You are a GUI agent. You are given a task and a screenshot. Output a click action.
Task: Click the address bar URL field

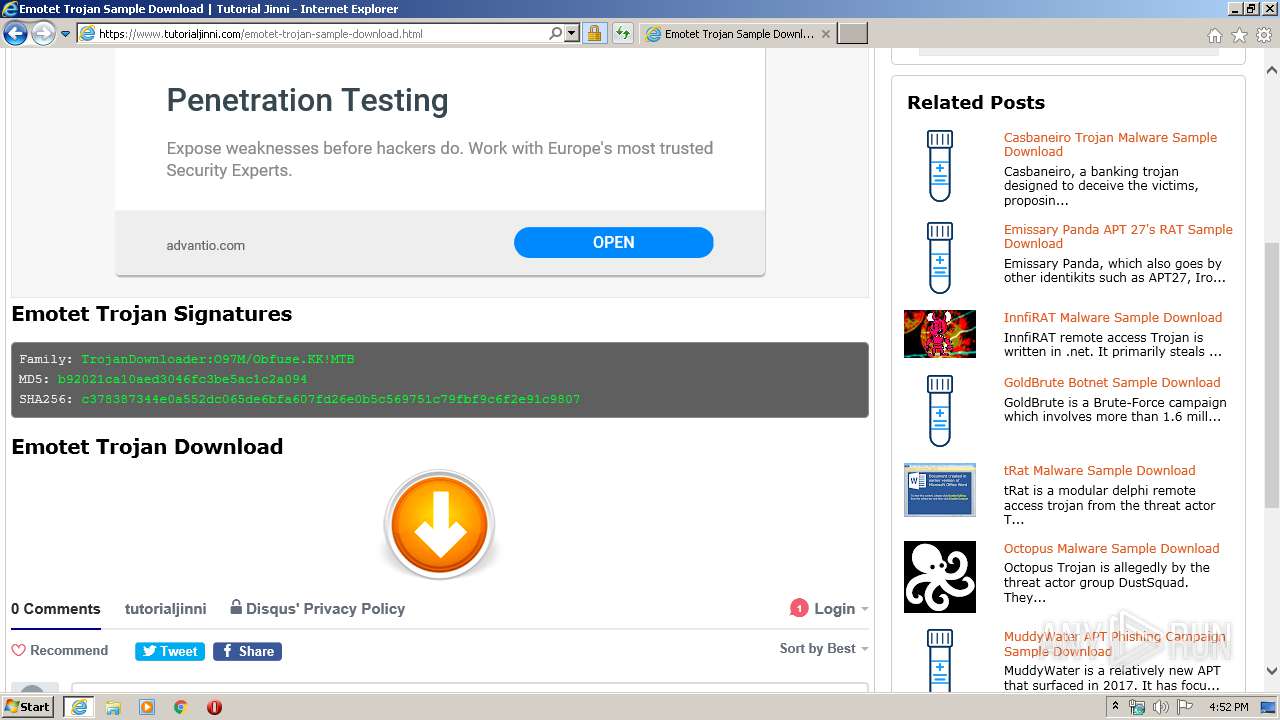point(322,34)
